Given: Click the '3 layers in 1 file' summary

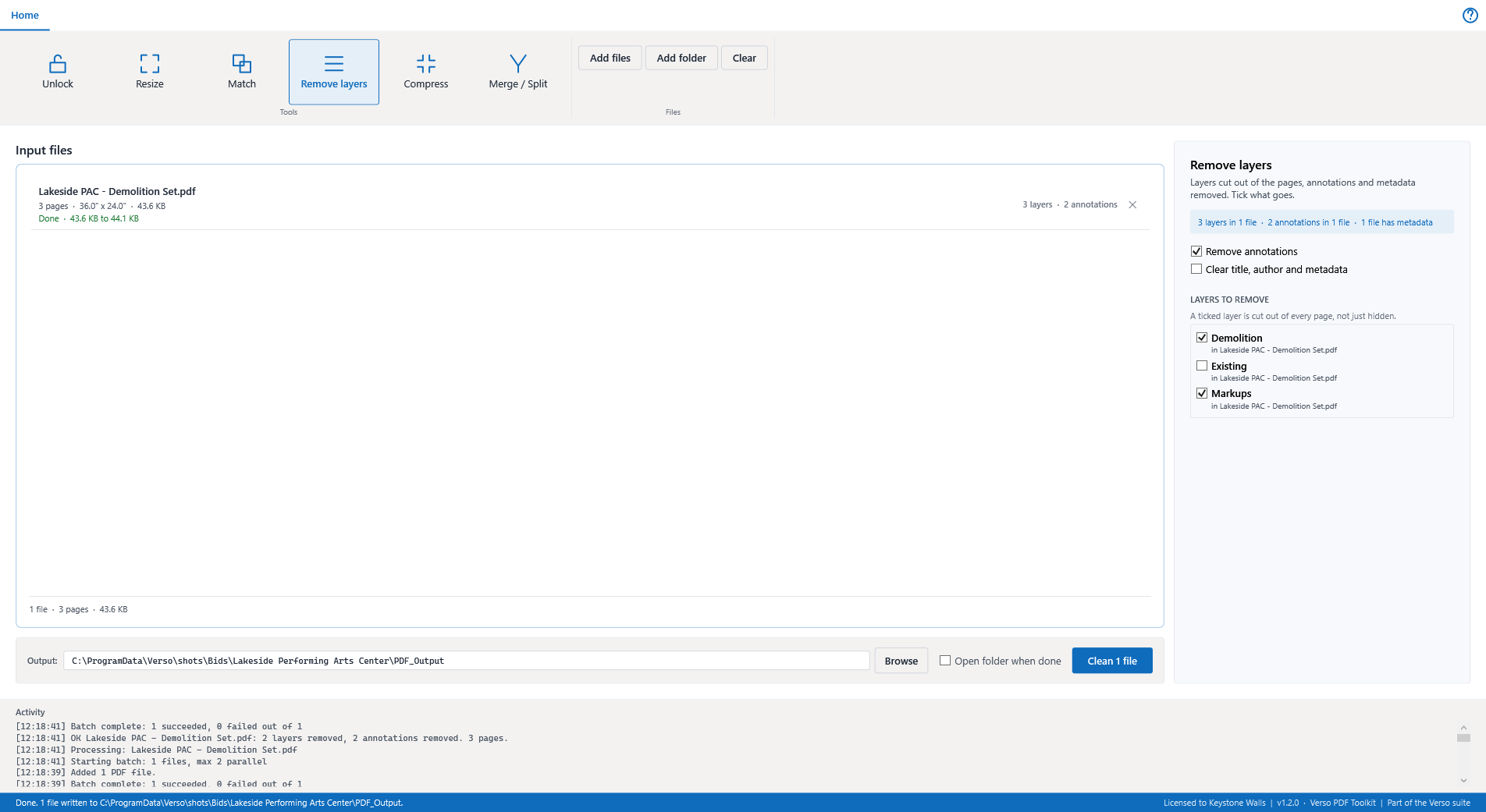Looking at the screenshot, I should click(x=1227, y=222).
